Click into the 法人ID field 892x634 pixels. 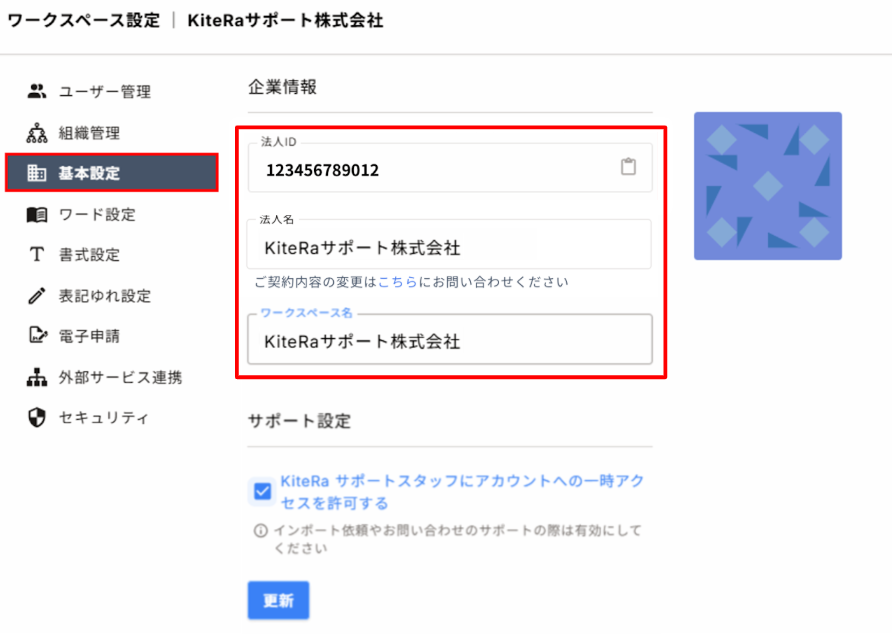pos(430,170)
